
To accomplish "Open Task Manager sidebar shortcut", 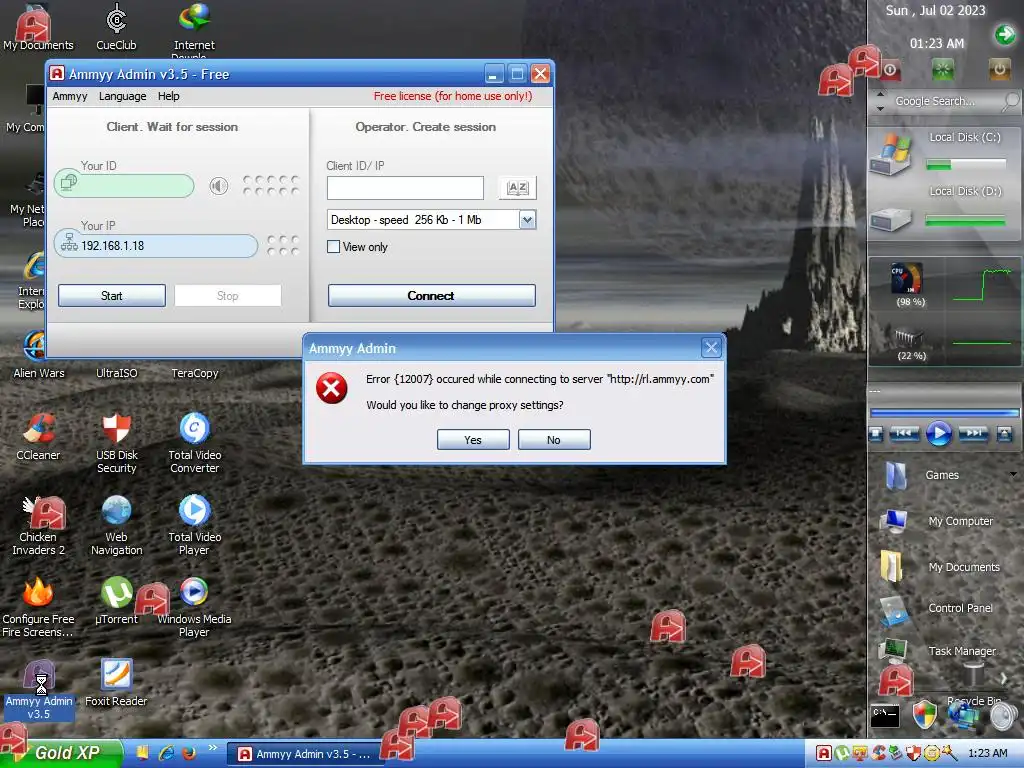I will point(938,651).
